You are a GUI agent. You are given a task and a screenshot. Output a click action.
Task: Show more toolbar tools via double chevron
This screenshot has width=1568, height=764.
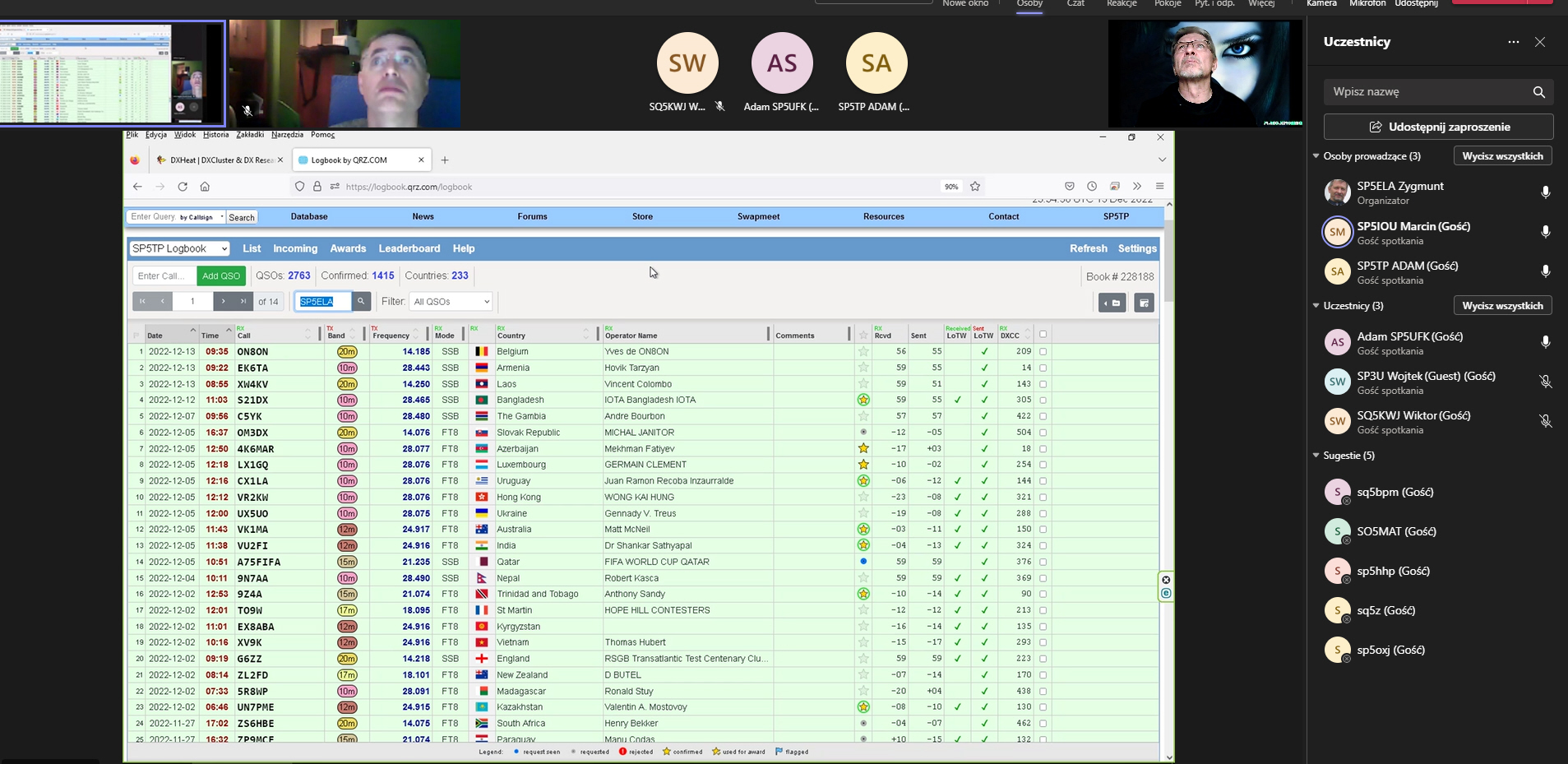(x=1137, y=187)
